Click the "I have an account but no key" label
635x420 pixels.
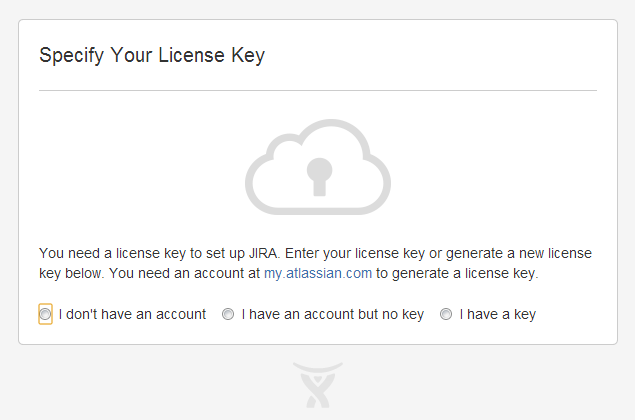[x=332, y=314]
